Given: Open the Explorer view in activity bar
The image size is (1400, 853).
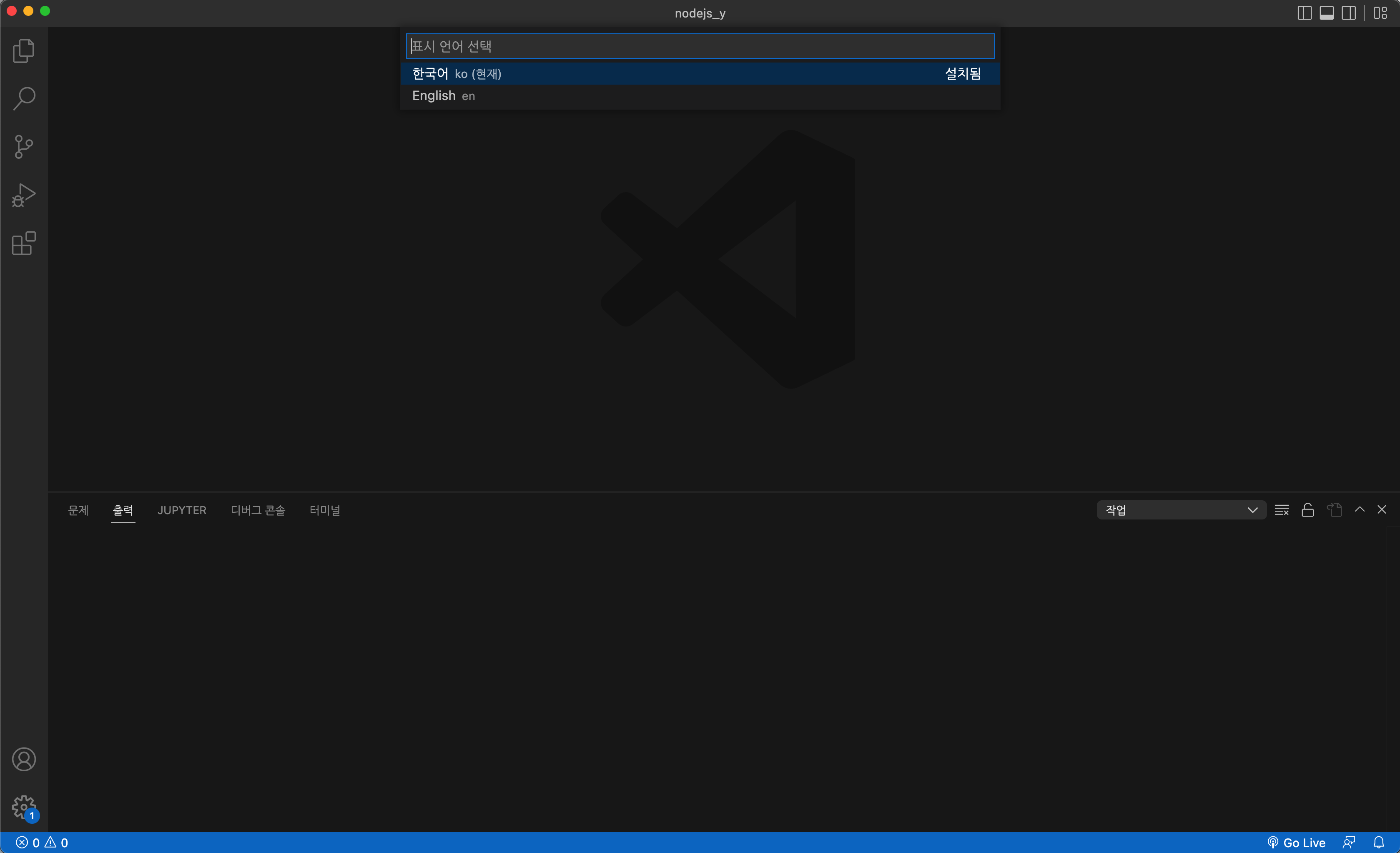Looking at the screenshot, I should (x=23, y=50).
